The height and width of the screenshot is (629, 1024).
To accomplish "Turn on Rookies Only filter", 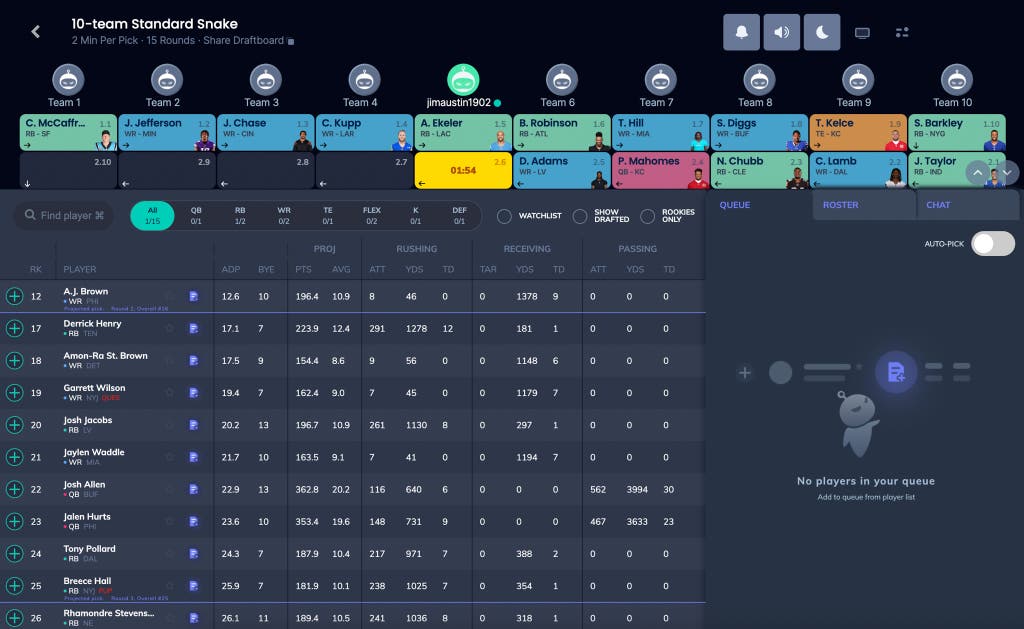I will (x=648, y=216).
